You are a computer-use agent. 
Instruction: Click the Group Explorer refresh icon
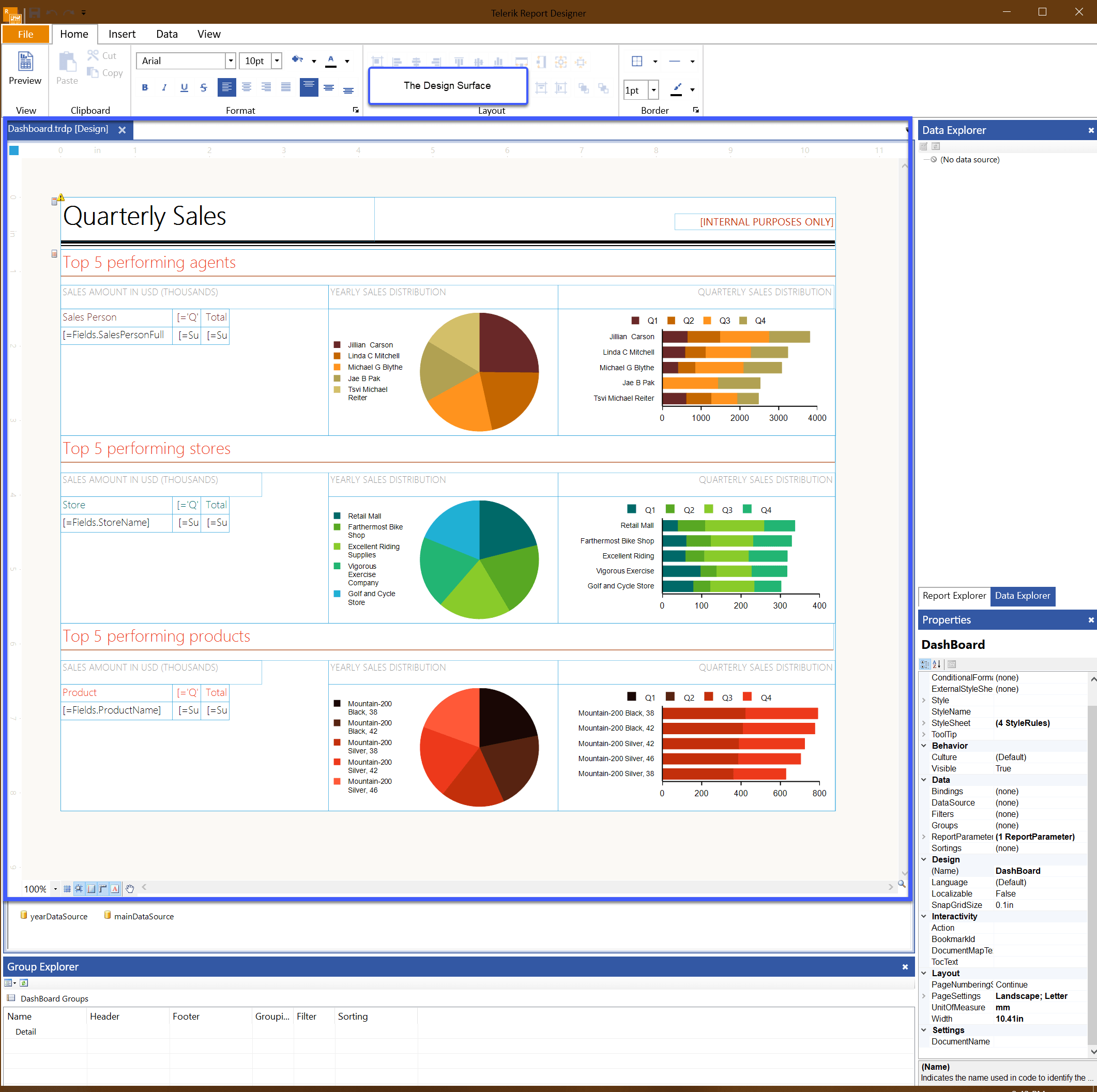[x=24, y=983]
